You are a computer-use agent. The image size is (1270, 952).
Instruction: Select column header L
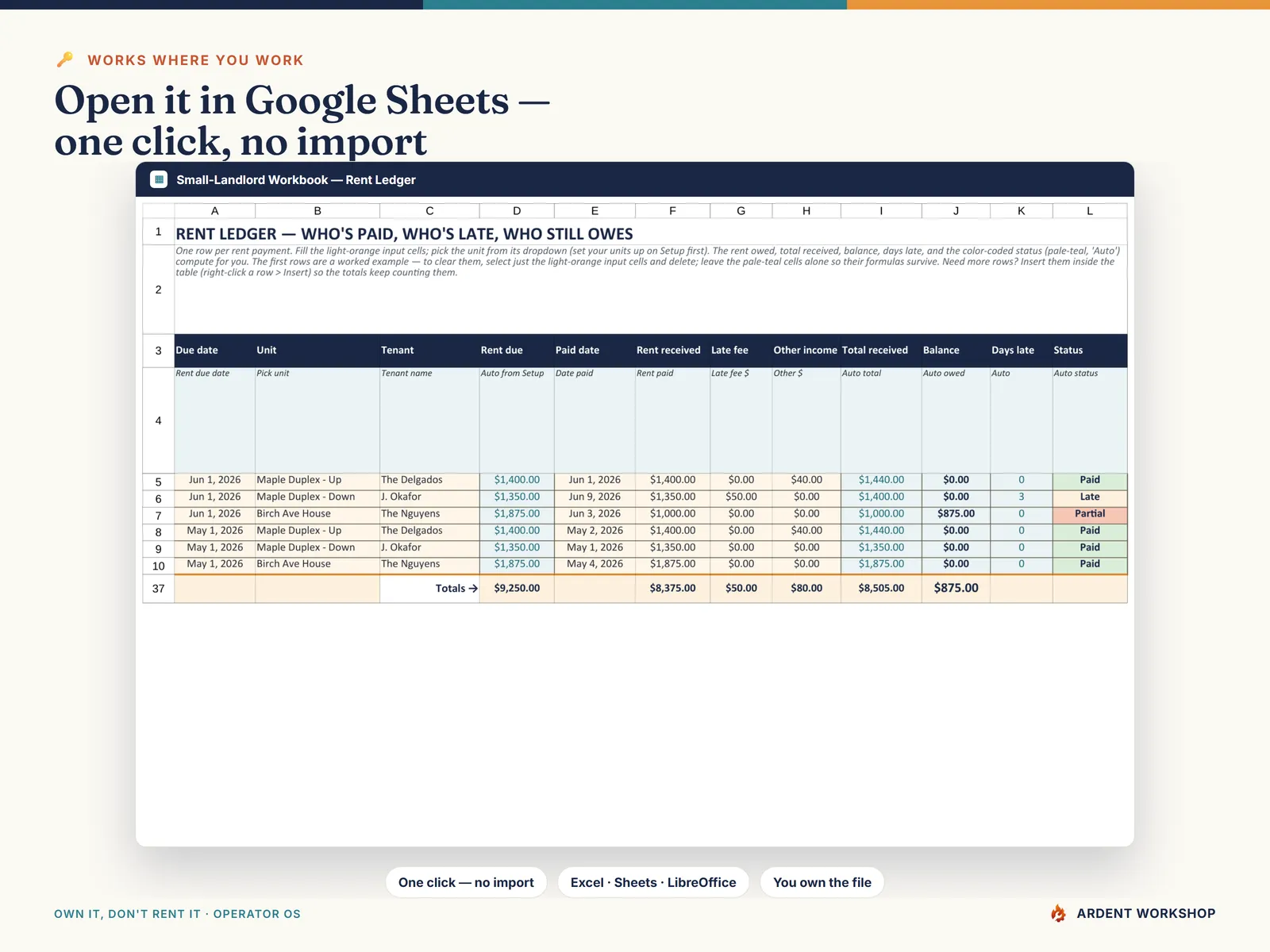[1090, 211]
